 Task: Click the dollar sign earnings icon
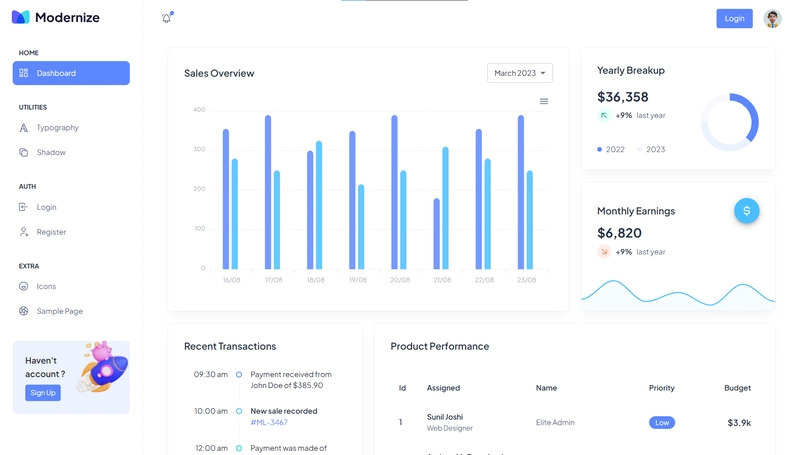(x=746, y=211)
